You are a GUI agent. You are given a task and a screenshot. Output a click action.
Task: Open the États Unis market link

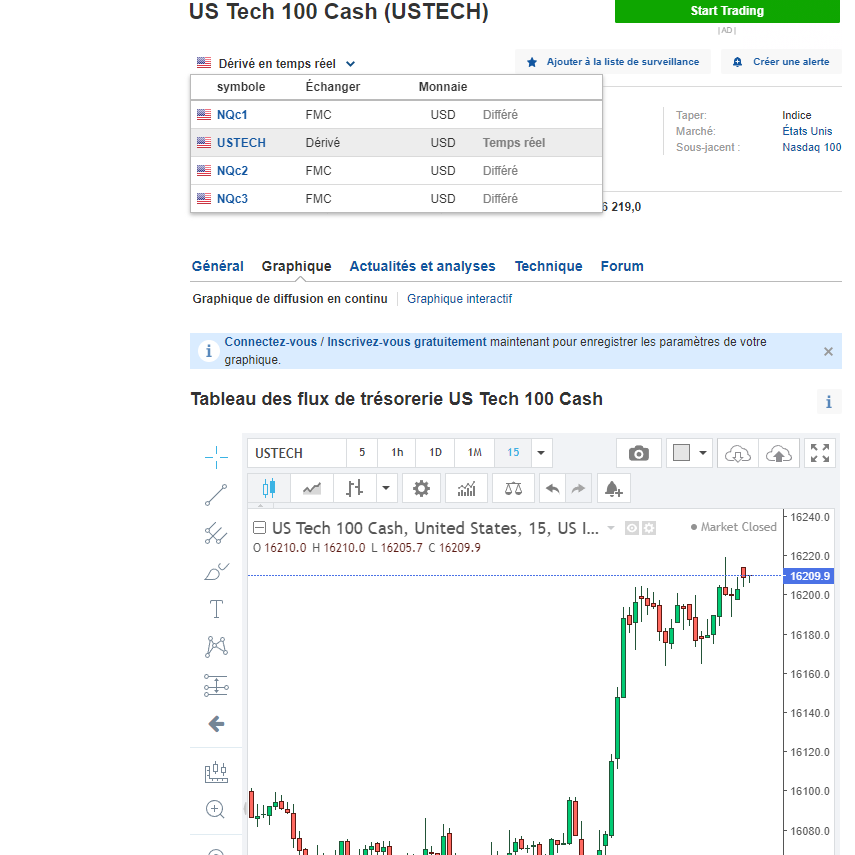click(x=807, y=131)
